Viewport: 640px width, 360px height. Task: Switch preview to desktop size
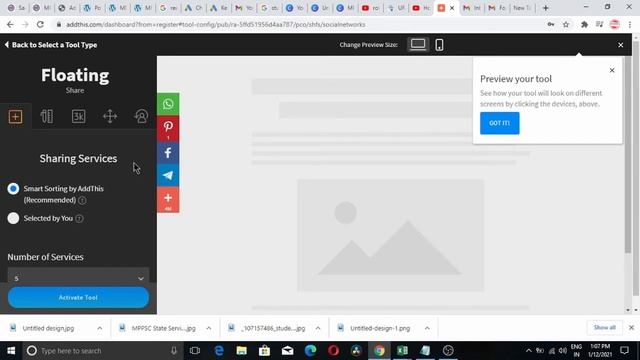(418, 44)
